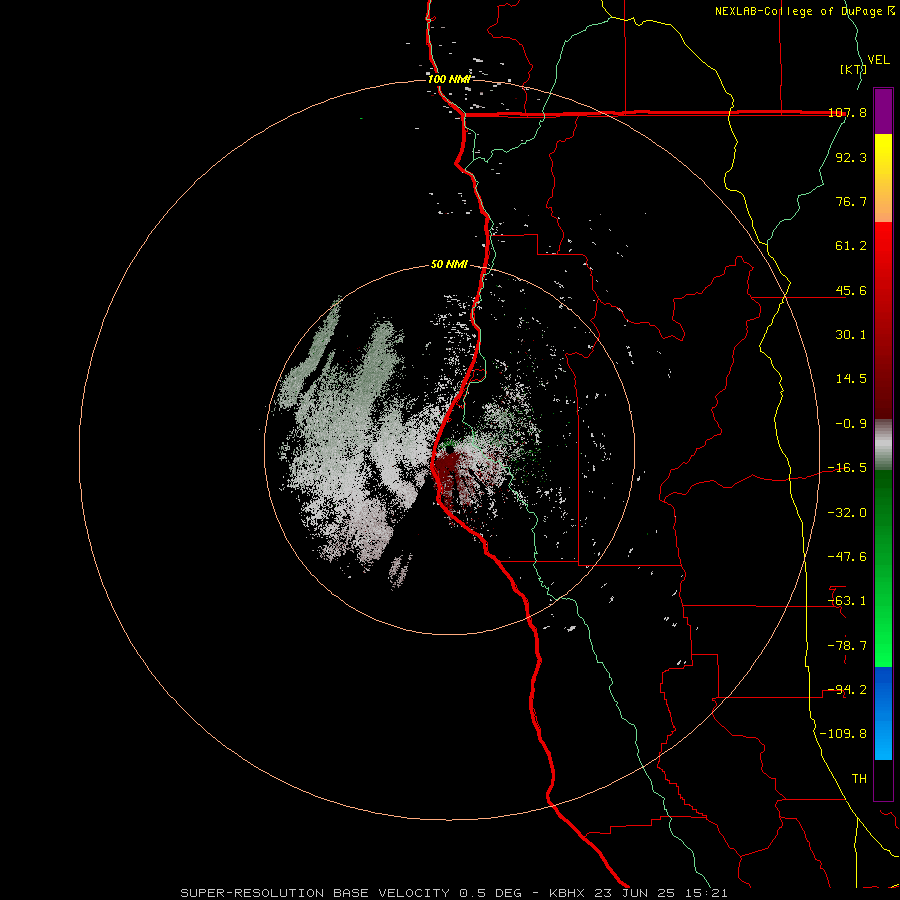Select the 14.5 velocity legend value

[851, 379]
